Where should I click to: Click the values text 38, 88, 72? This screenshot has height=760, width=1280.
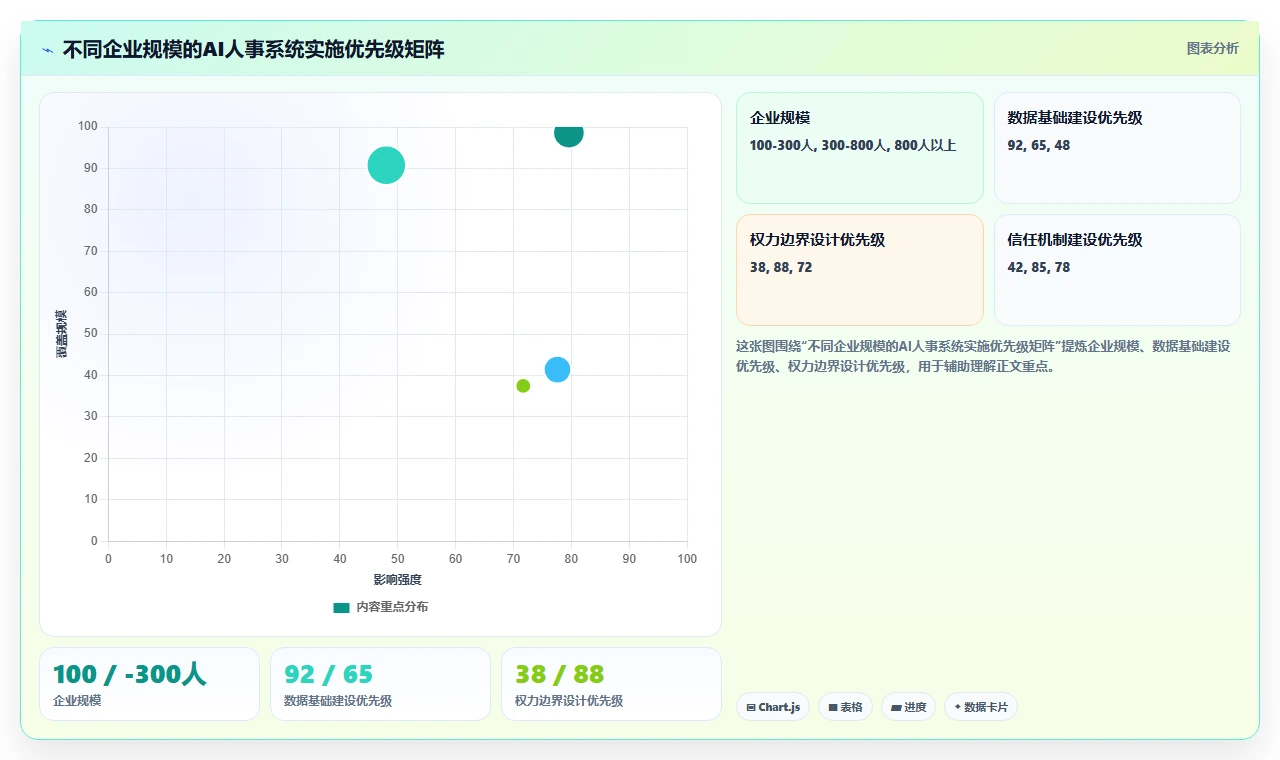(781, 267)
